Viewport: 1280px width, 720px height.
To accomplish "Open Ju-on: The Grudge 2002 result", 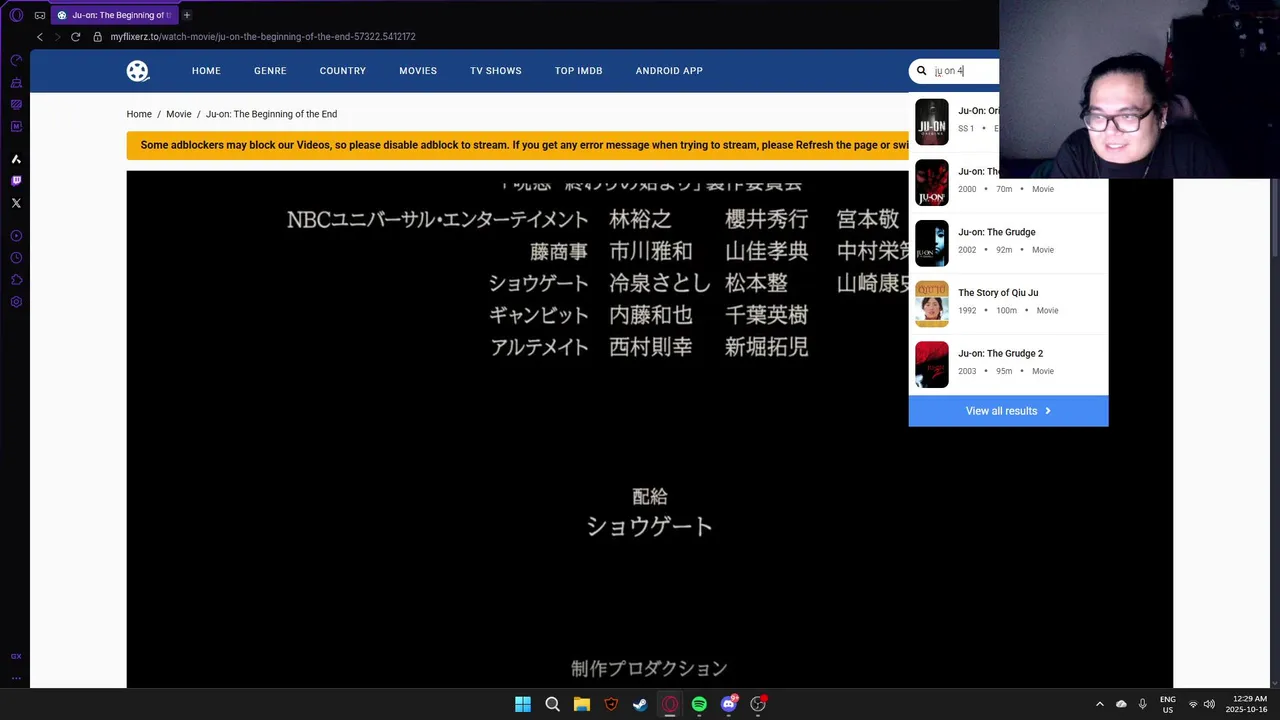I will pyautogui.click(x=1008, y=243).
